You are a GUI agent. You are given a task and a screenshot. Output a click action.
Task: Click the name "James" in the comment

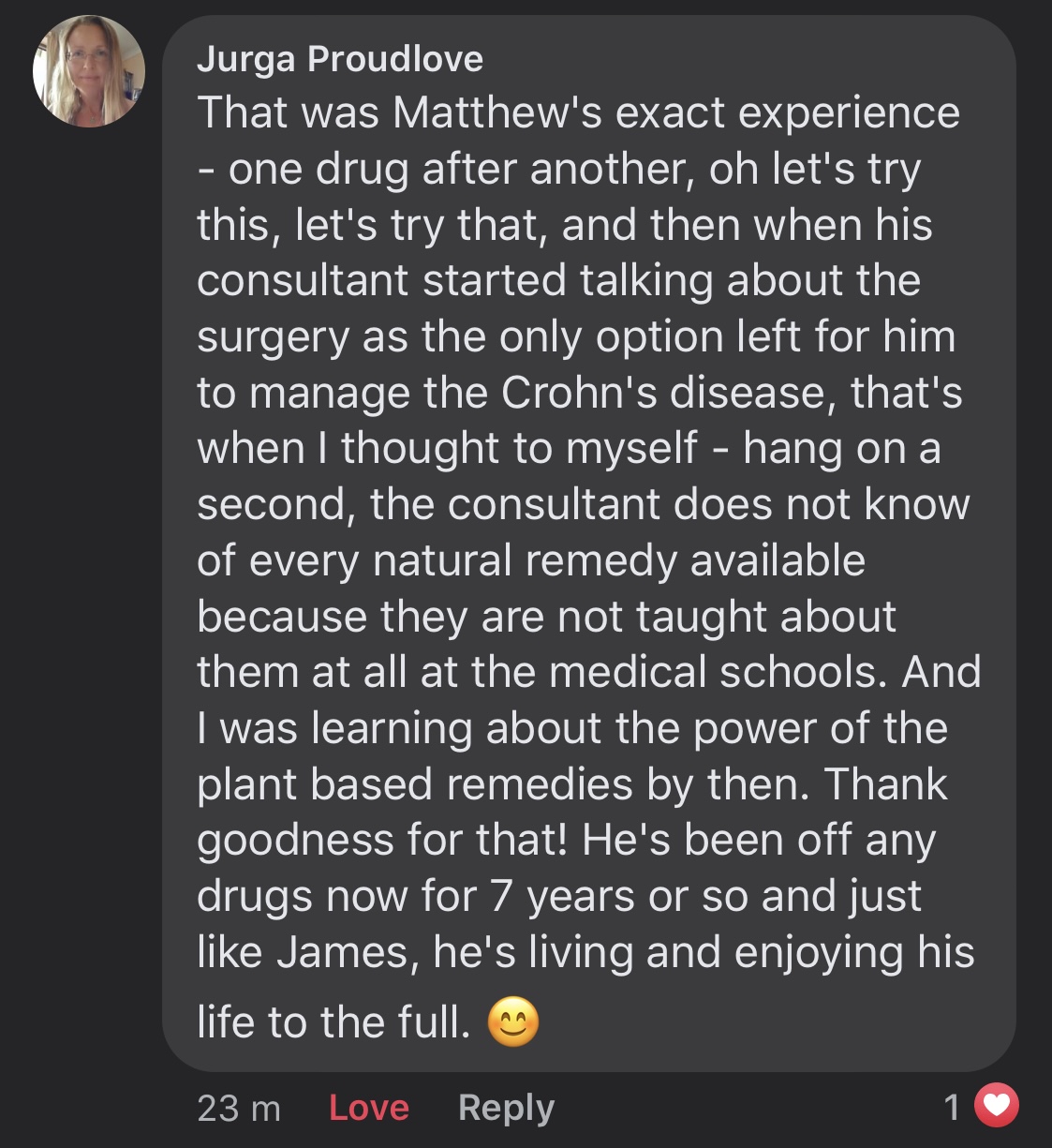342,952
